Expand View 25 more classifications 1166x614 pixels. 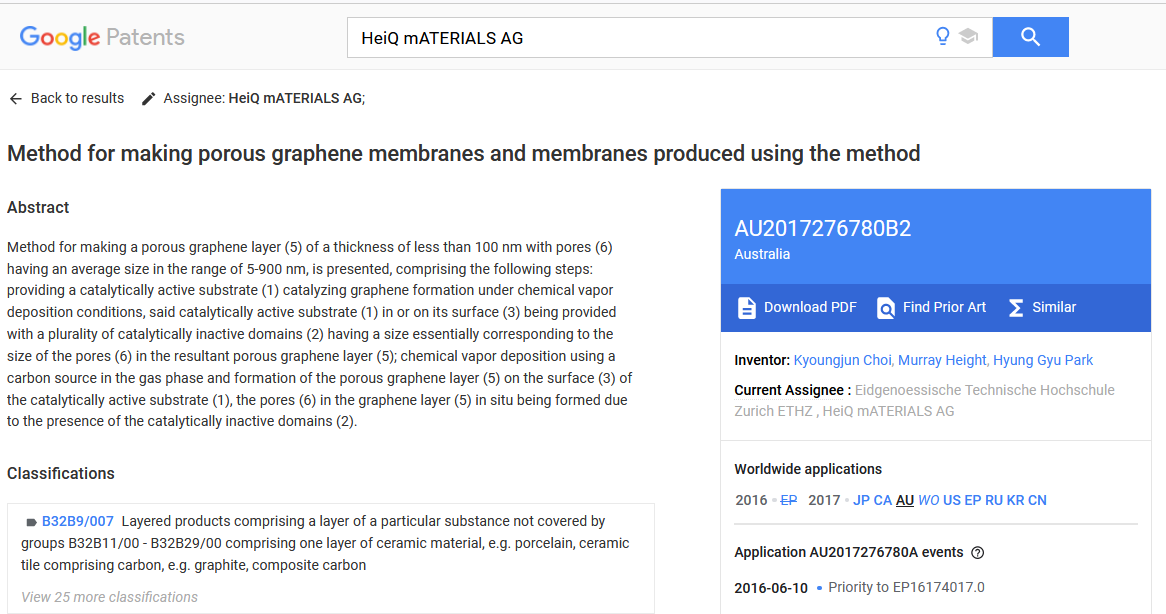tap(109, 597)
